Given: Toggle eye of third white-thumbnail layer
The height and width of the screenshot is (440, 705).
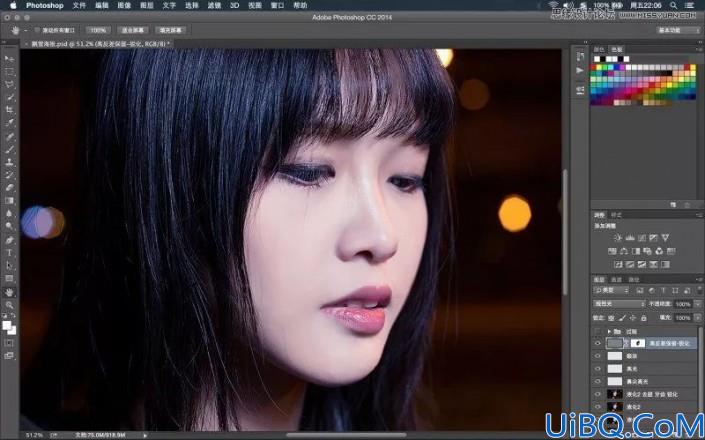Looking at the screenshot, I should pos(598,381).
